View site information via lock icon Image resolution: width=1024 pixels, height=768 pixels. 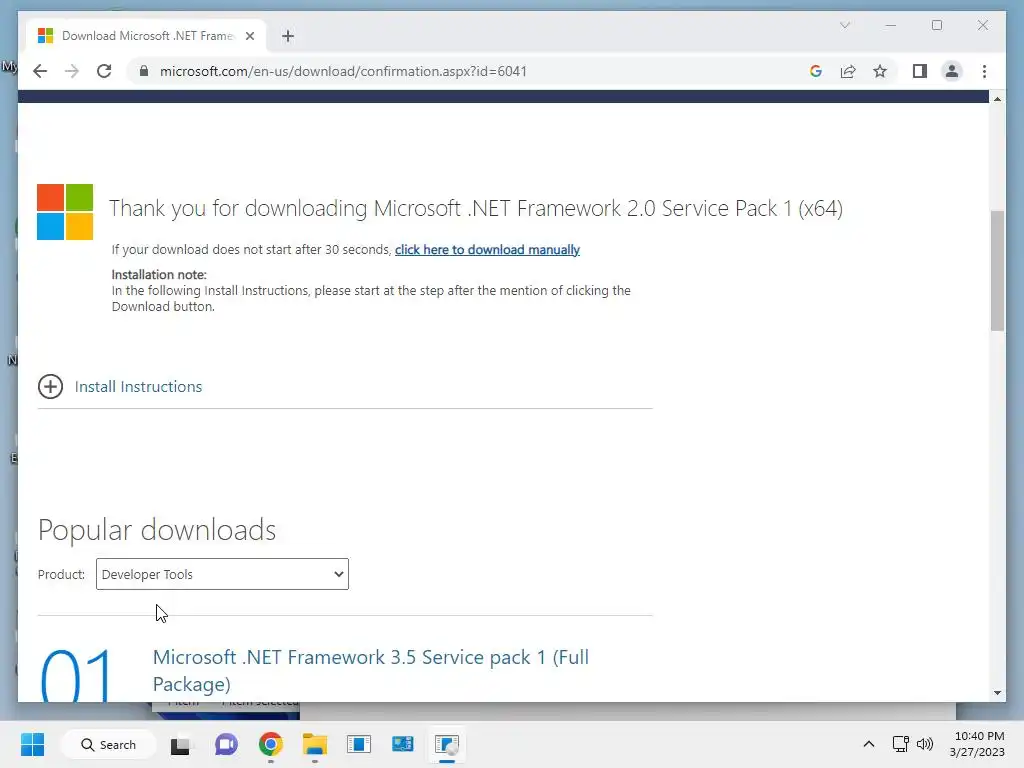144,71
